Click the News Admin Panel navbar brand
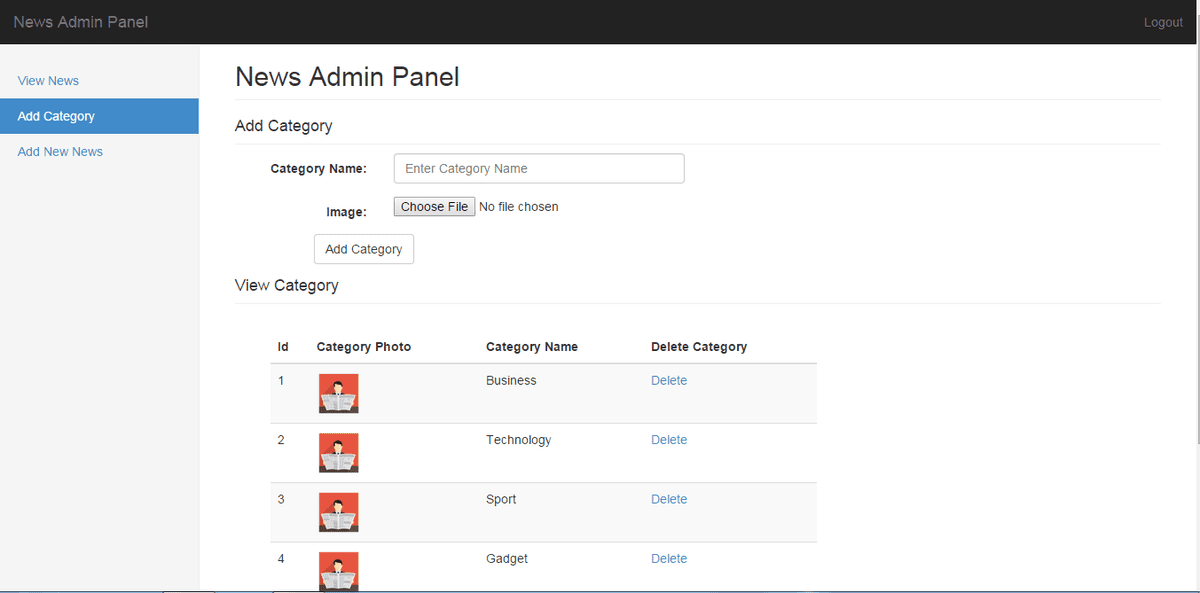The height and width of the screenshot is (593, 1200). [81, 22]
